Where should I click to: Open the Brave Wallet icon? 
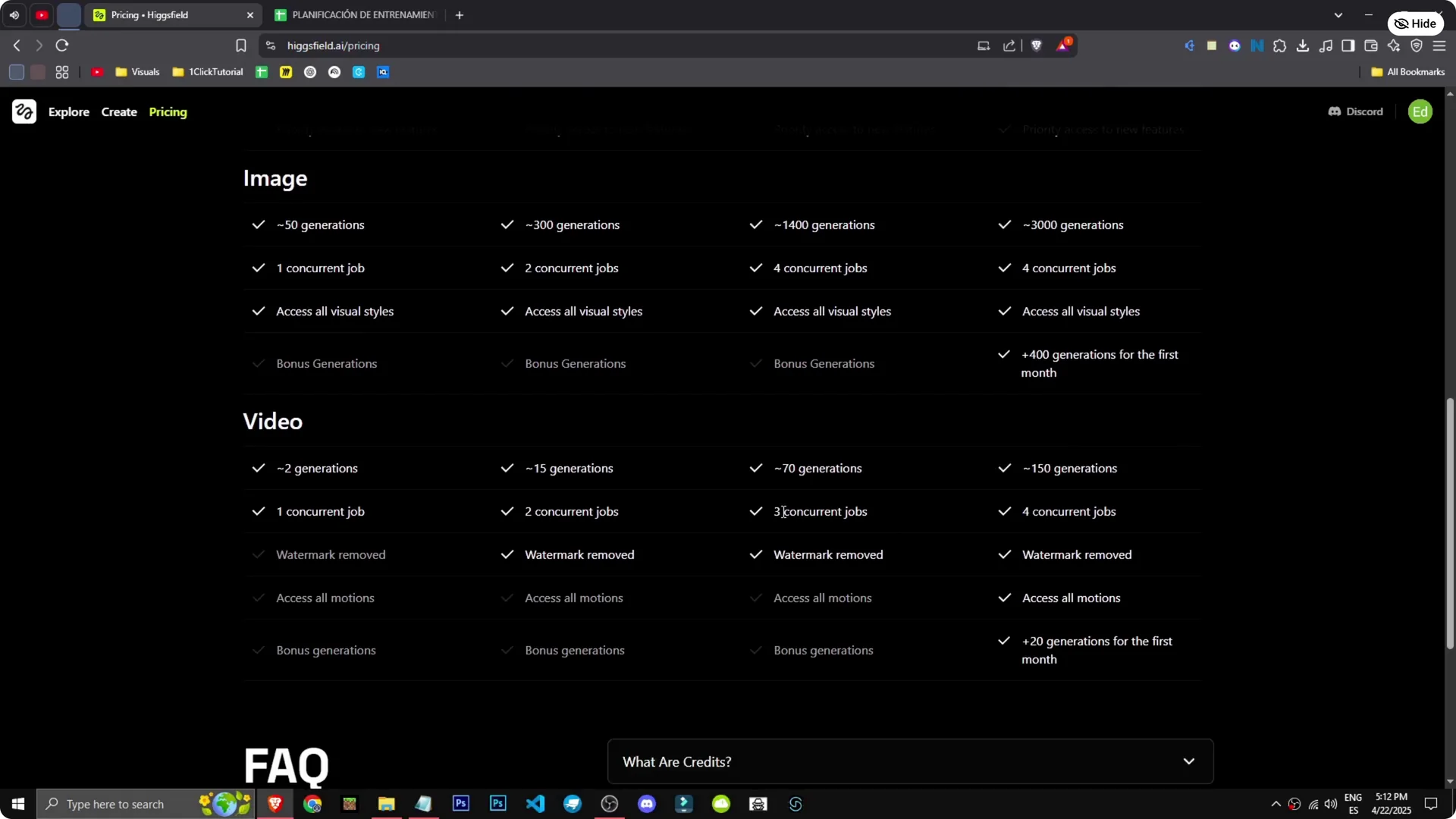point(1371,45)
